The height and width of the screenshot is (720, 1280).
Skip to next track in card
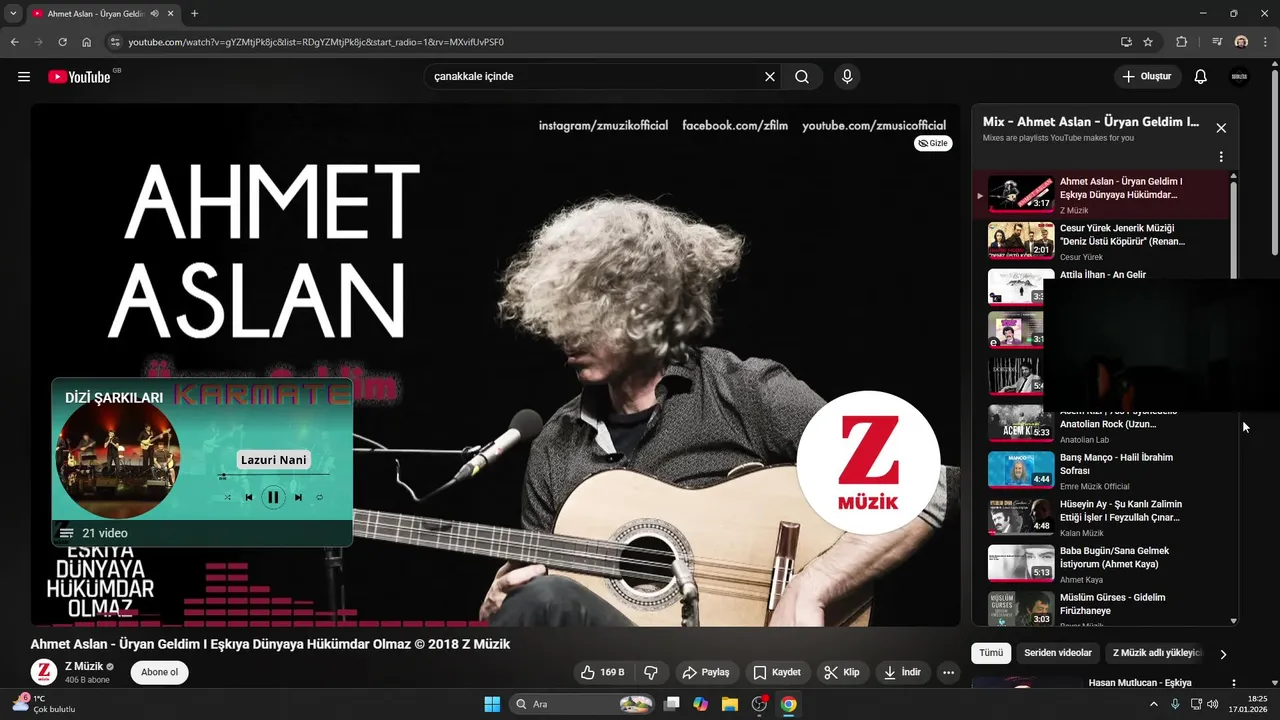pos(298,497)
